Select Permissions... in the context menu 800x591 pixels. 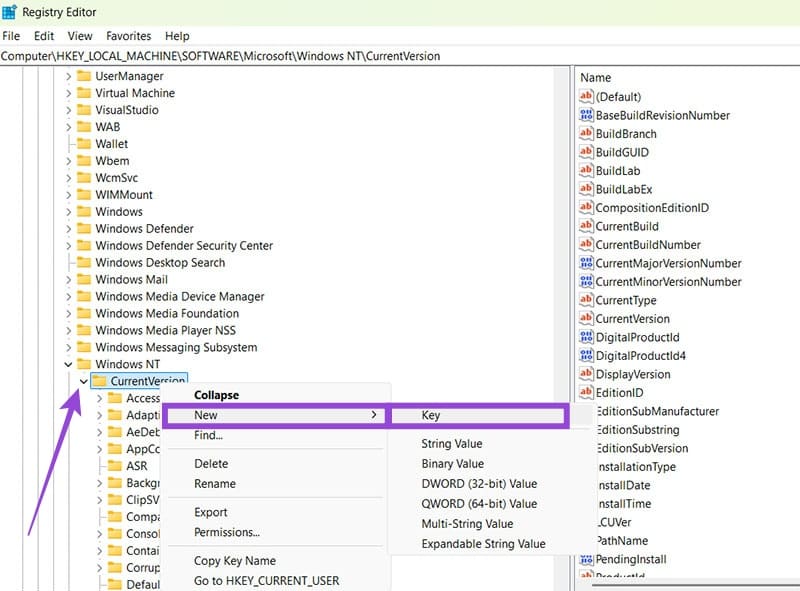(x=227, y=532)
